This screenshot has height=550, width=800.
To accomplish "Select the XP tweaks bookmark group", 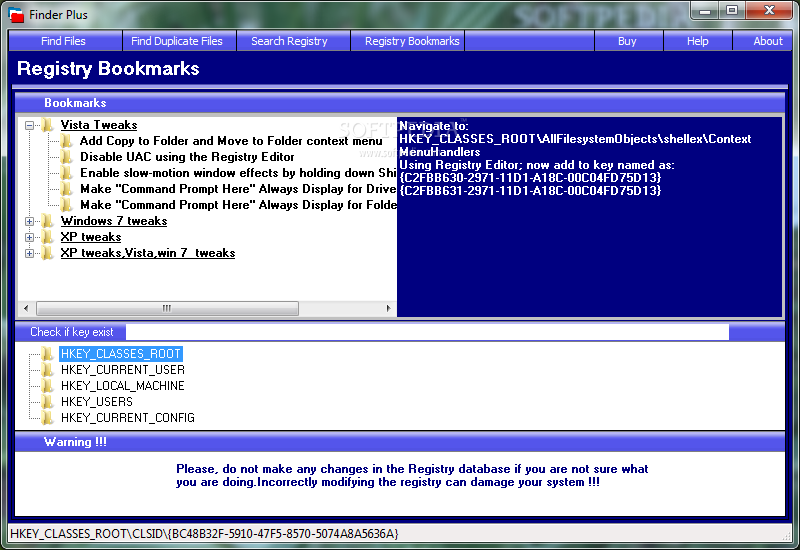I will (91, 237).
